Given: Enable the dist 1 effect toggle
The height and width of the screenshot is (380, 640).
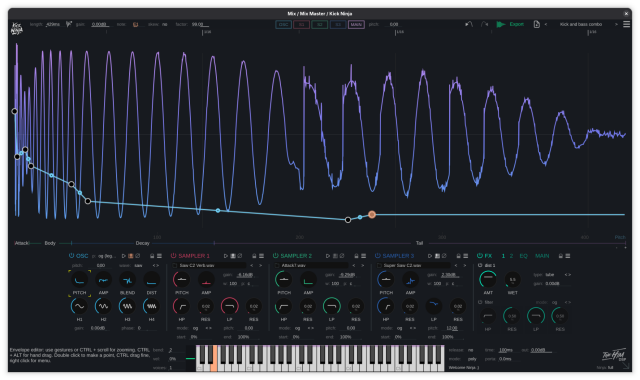Looking at the screenshot, I should tap(480, 265).
